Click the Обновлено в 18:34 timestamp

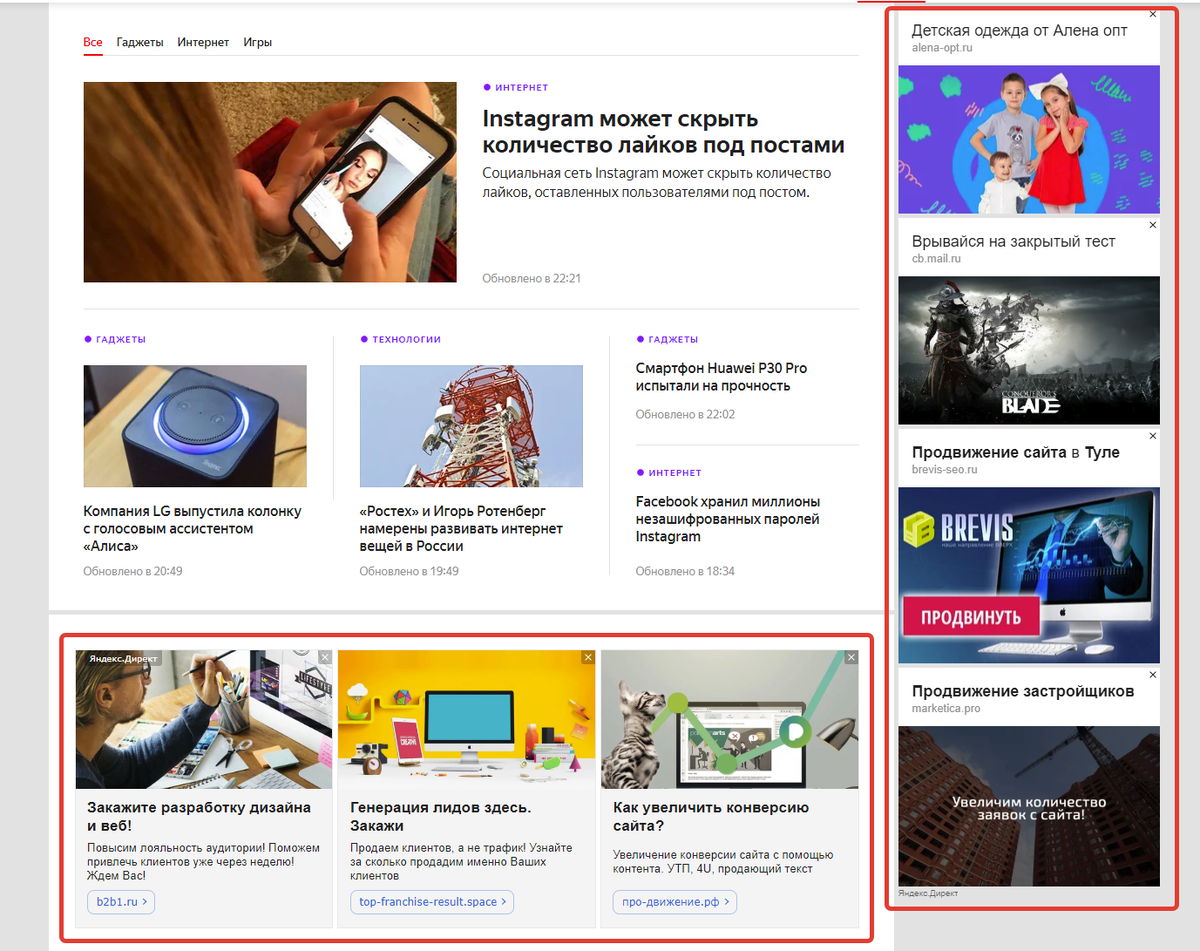tap(685, 571)
